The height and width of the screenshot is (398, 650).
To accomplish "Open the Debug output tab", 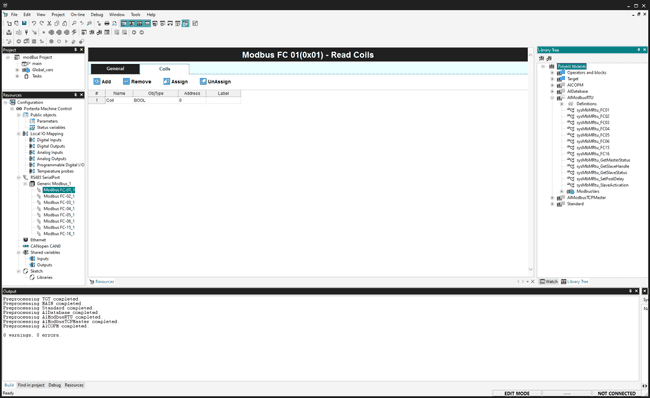I will 54,385.
